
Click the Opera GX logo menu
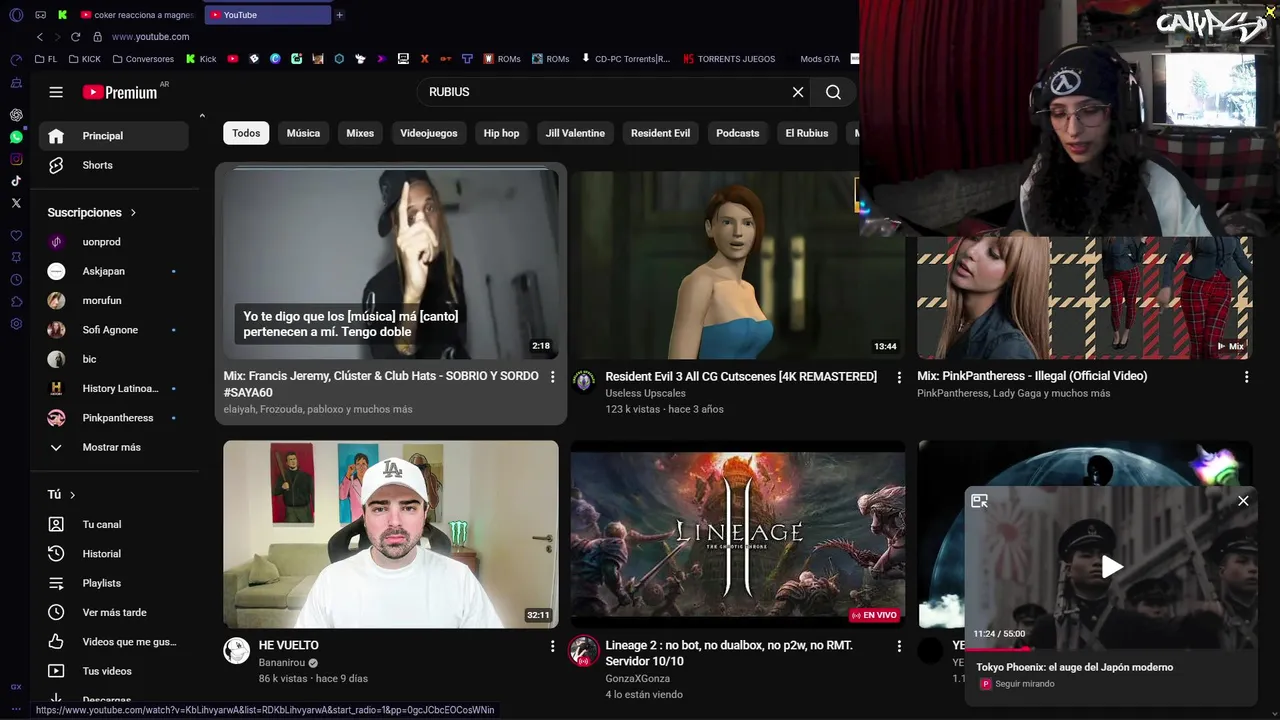click(x=16, y=15)
